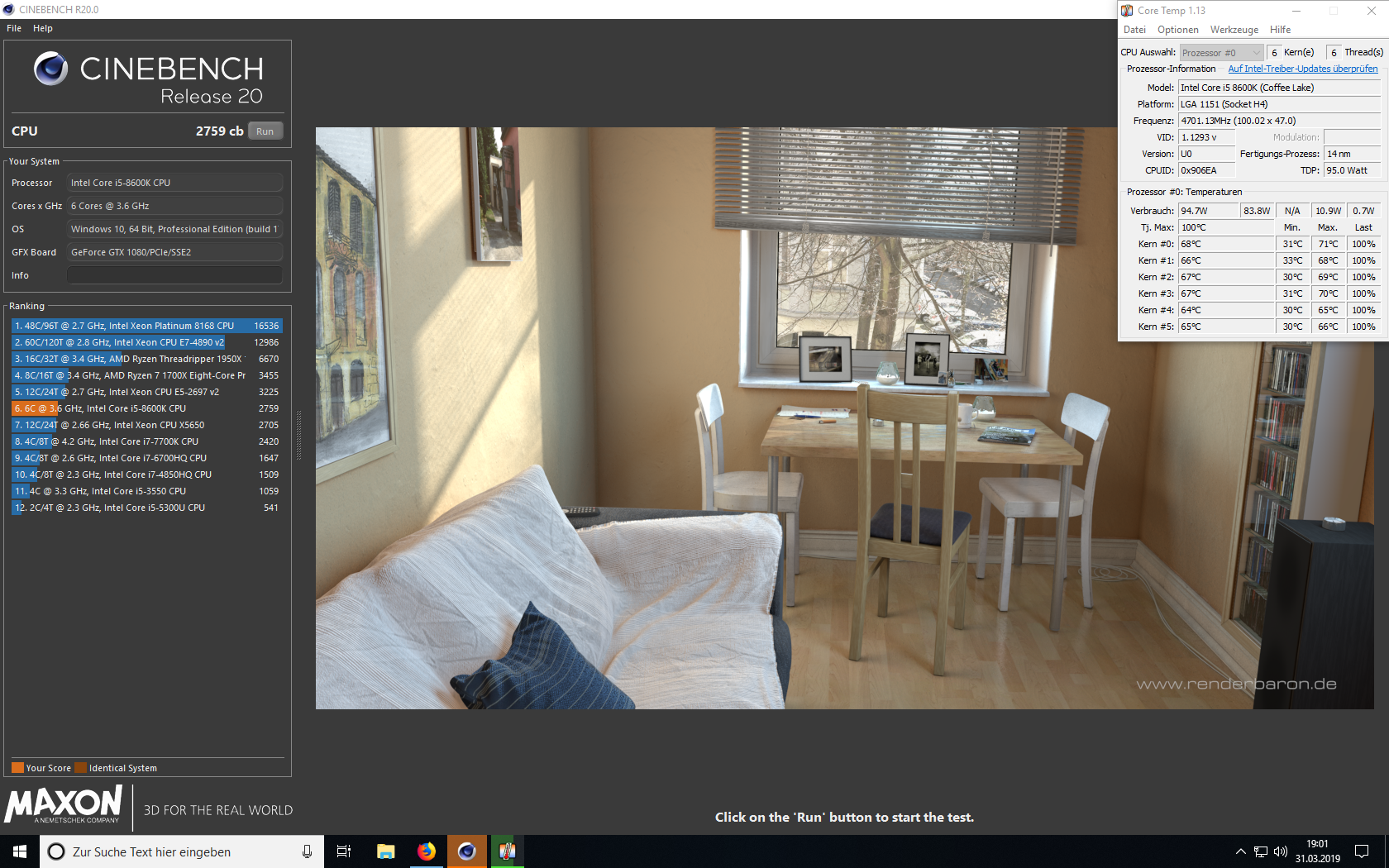1389x868 pixels.
Task: Open Optionen menu in Core Temp
Action: [x=1177, y=30]
